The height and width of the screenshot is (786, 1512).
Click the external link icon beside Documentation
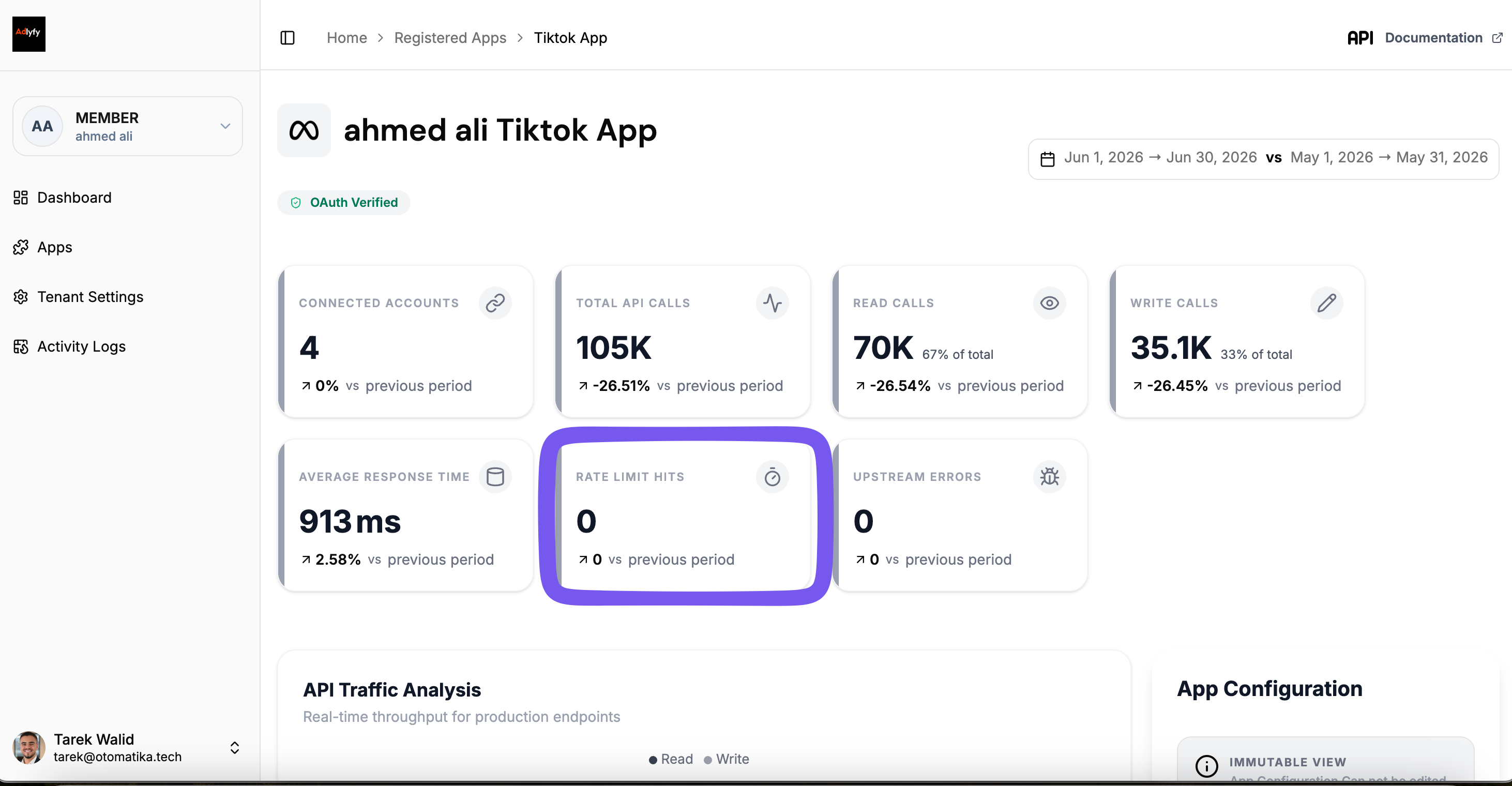(1498, 38)
